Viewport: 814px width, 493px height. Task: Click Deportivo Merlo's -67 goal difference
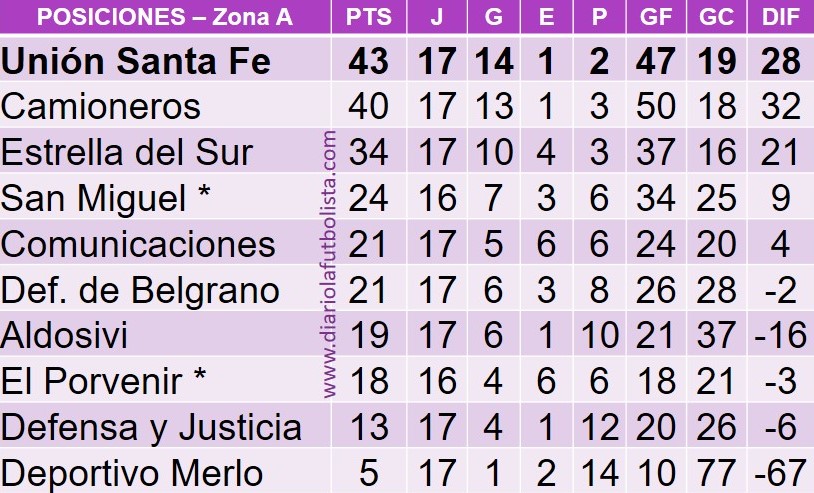tap(780, 472)
